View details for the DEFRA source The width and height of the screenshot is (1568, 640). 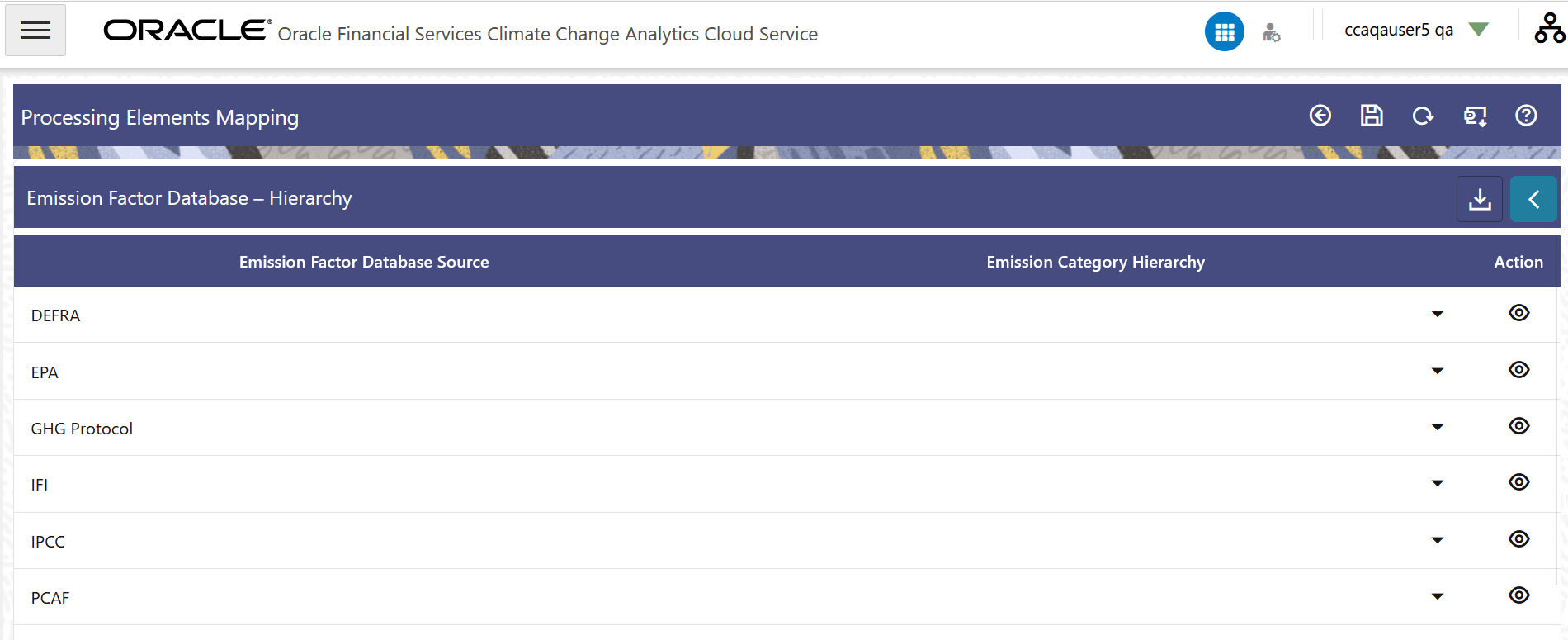coord(1518,313)
